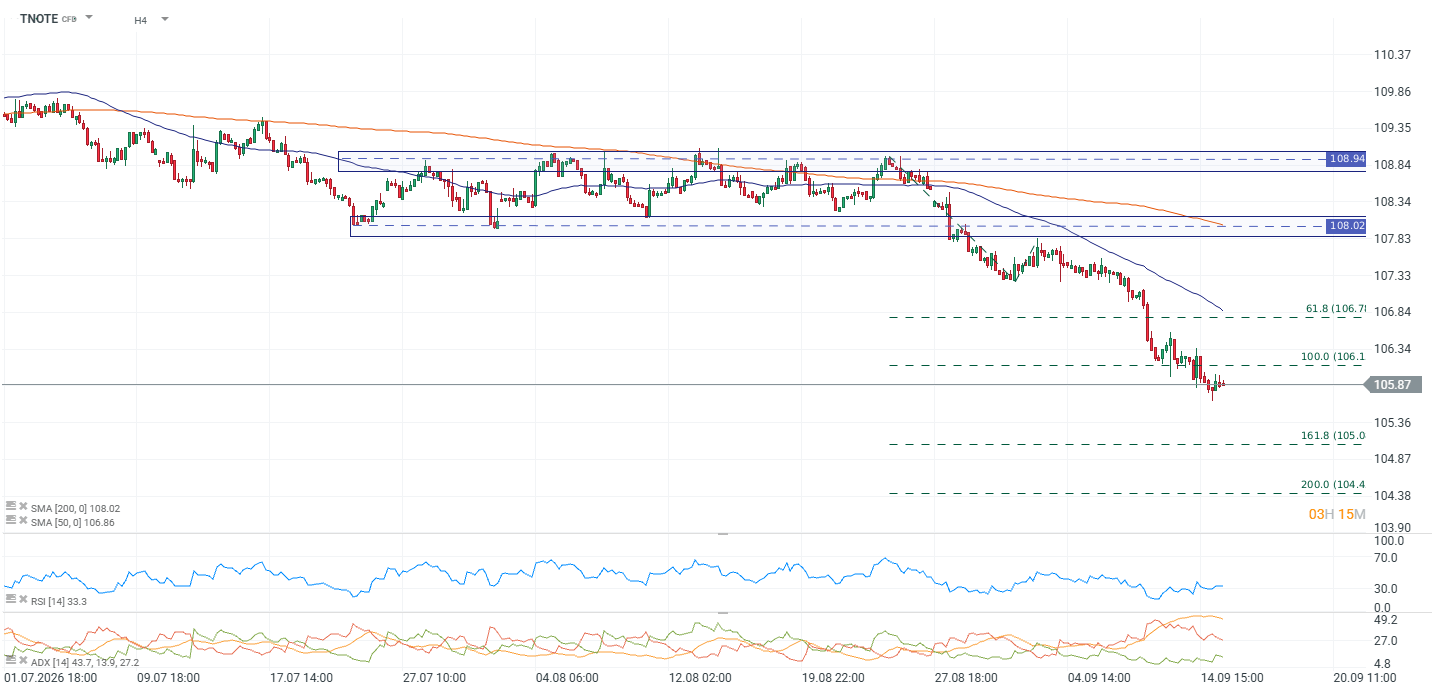Click the RSI [14] 33.3 label
This screenshot has height=694, width=1434.
click(59, 600)
